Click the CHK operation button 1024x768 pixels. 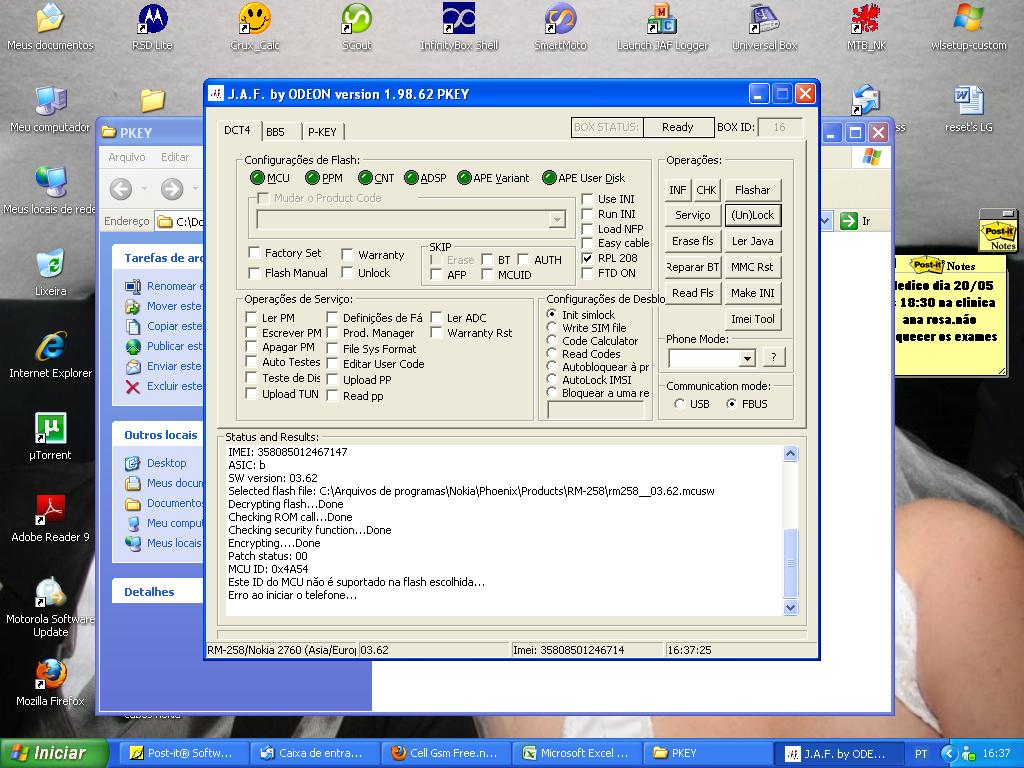point(707,190)
